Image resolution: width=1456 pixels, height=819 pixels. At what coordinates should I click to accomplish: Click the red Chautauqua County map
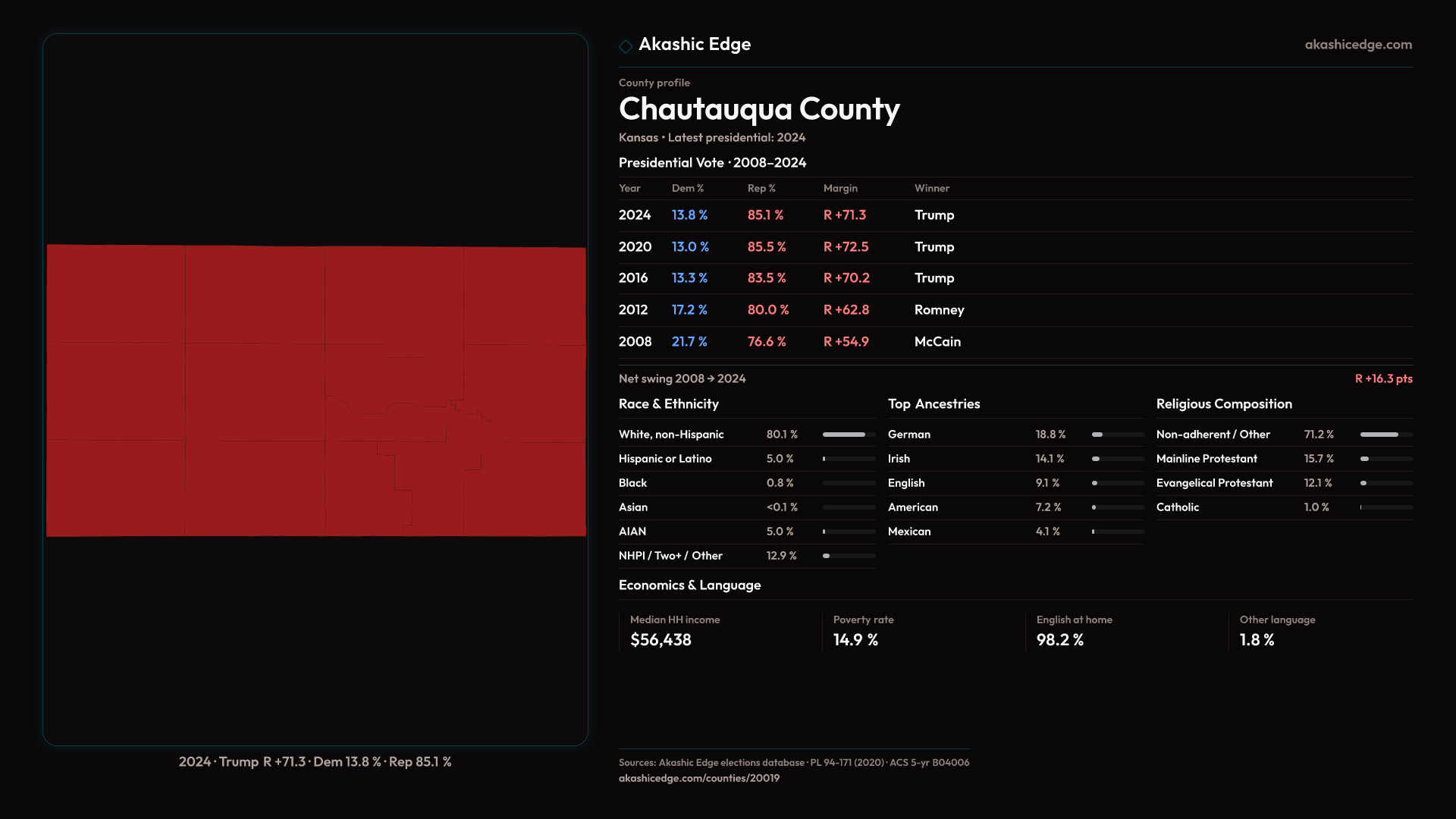pos(315,390)
